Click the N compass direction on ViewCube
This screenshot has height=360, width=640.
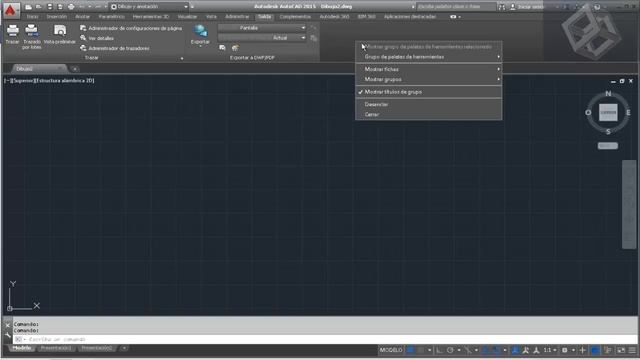(x=608, y=94)
